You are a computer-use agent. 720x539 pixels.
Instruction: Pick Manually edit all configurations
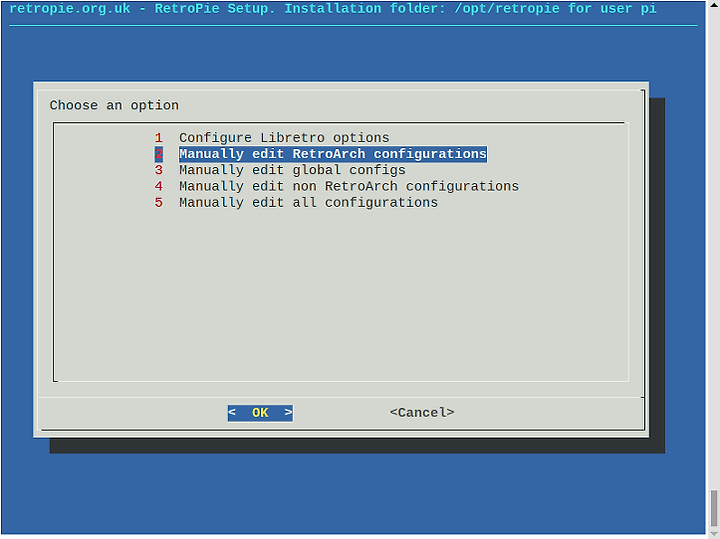pyautogui.click(x=308, y=202)
